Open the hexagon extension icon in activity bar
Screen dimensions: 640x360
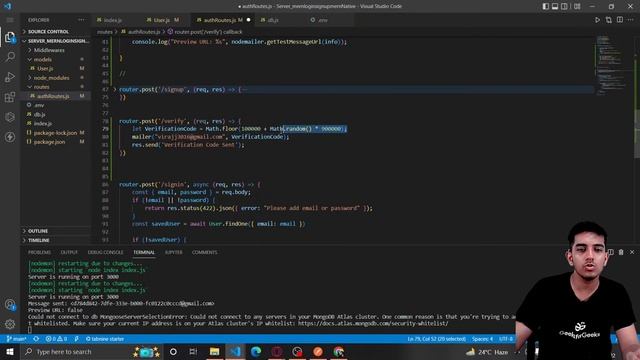coord(10,117)
